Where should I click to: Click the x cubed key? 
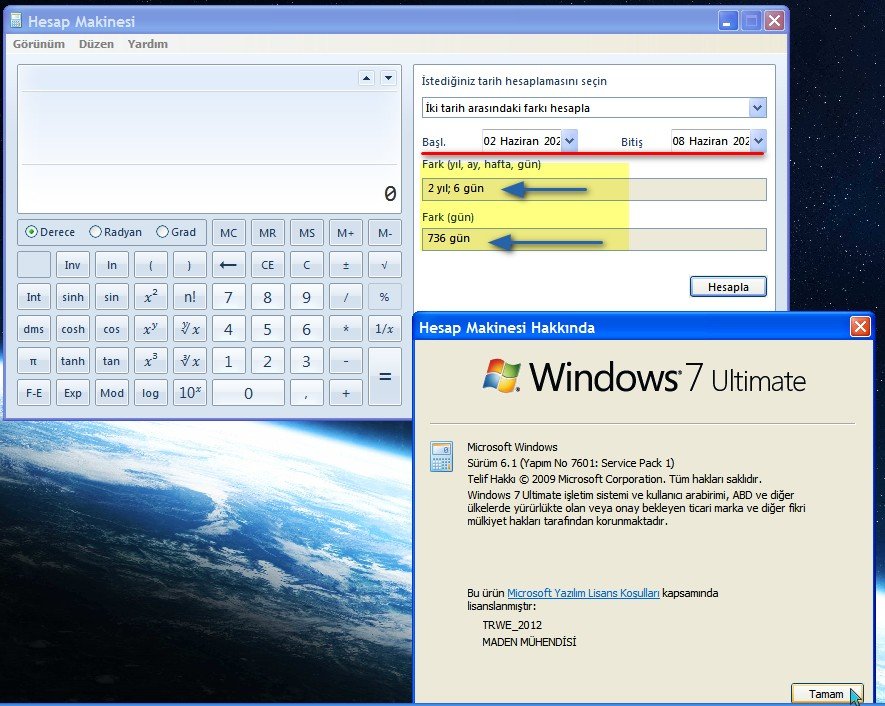pyautogui.click(x=151, y=361)
